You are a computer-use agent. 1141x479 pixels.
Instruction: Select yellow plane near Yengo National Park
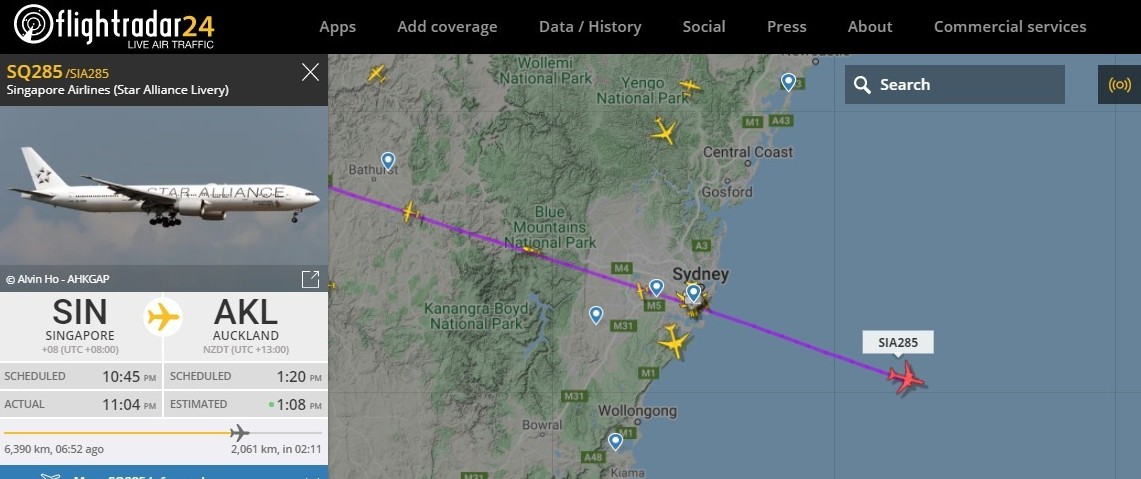pyautogui.click(x=688, y=86)
